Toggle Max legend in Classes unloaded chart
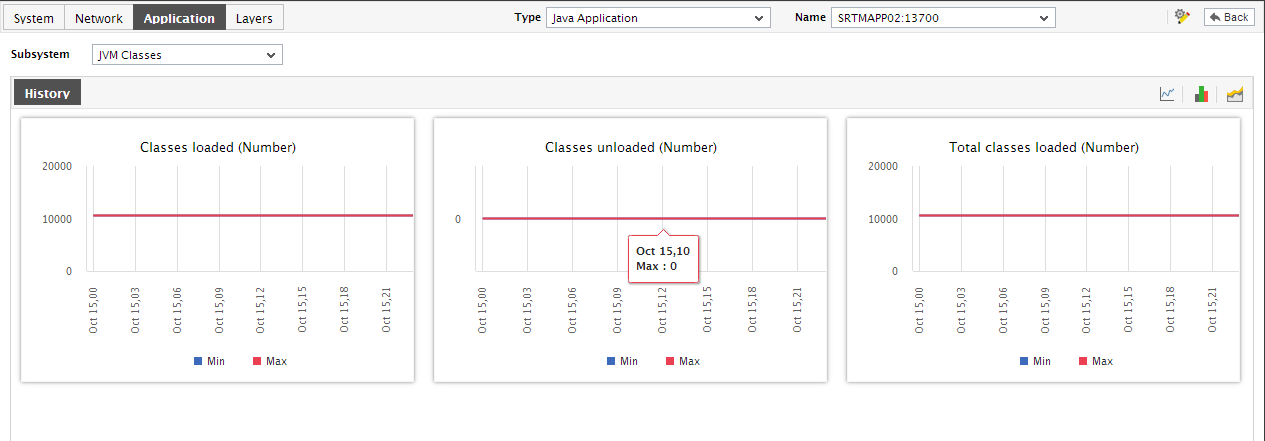1265x441 pixels. tap(682, 361)
